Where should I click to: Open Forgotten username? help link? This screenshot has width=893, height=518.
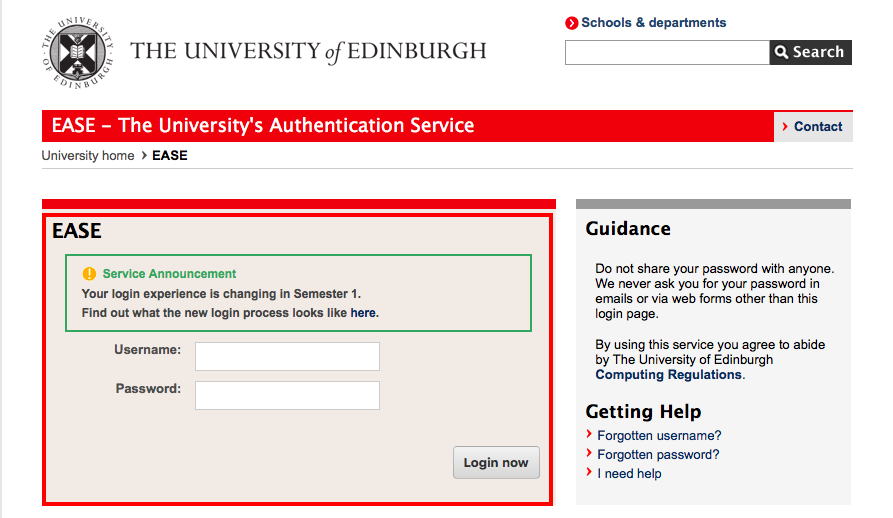click(659, 435)
